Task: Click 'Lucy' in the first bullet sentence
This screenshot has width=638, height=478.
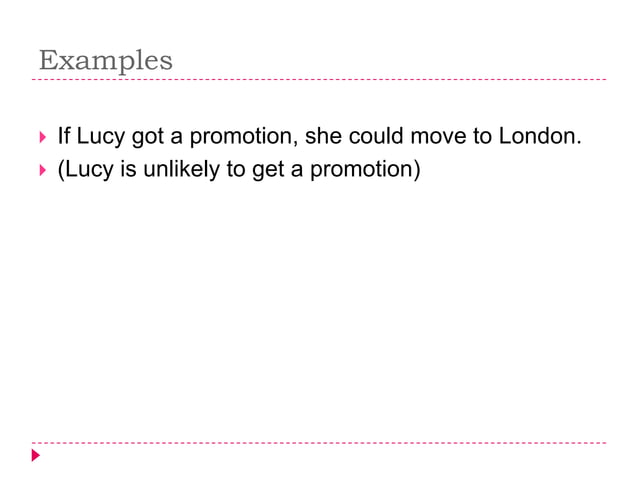Action: coord(101,137)
